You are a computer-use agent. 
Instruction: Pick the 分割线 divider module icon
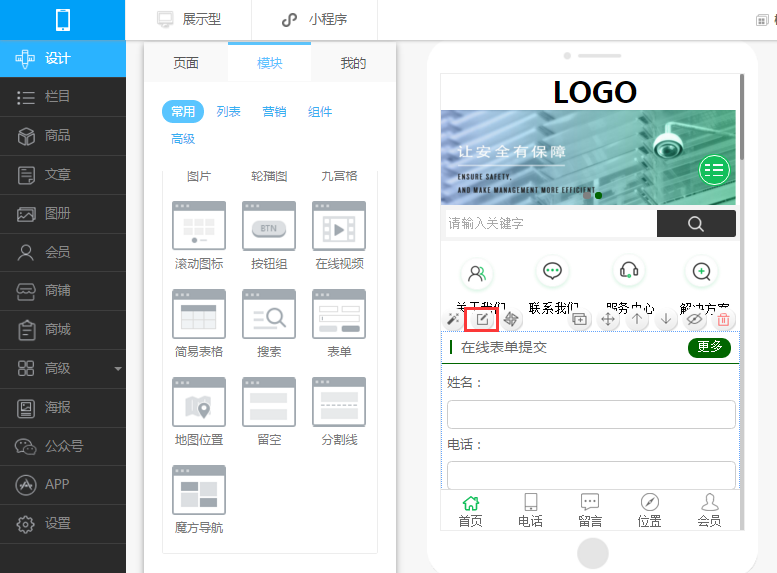click(339, 402)
